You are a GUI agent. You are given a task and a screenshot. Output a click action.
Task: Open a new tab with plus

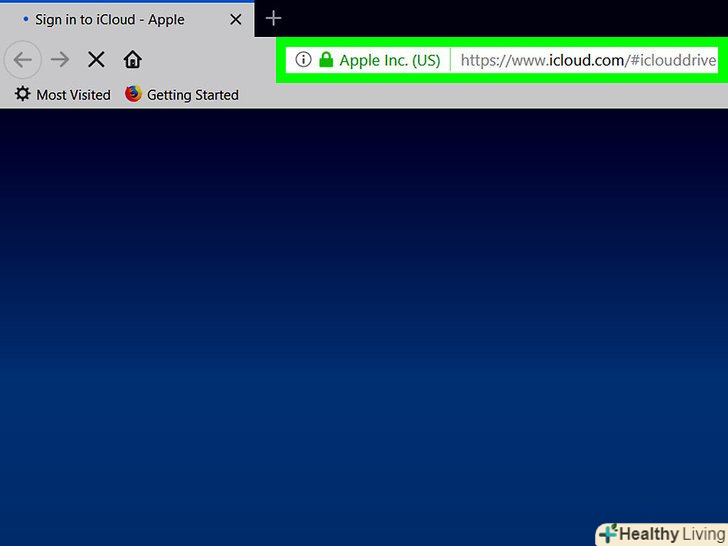click(273, 19)
